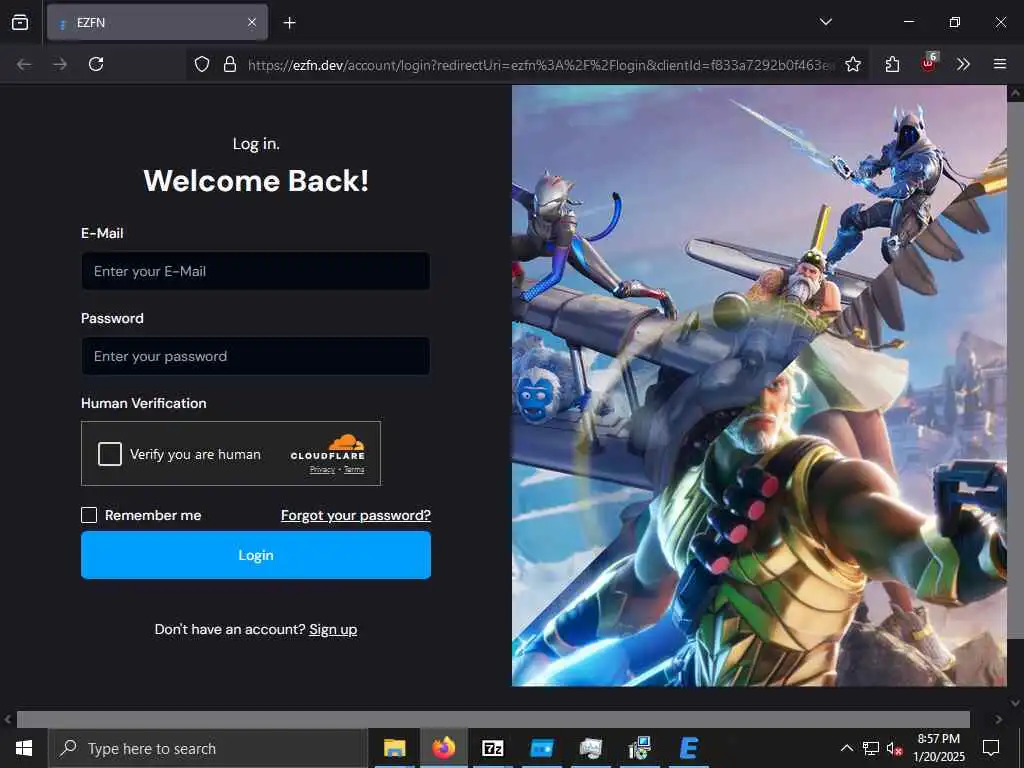This screenshot has width=1024, height=768.
Task: Open the Windows Start menu
Action: [24, 748]
